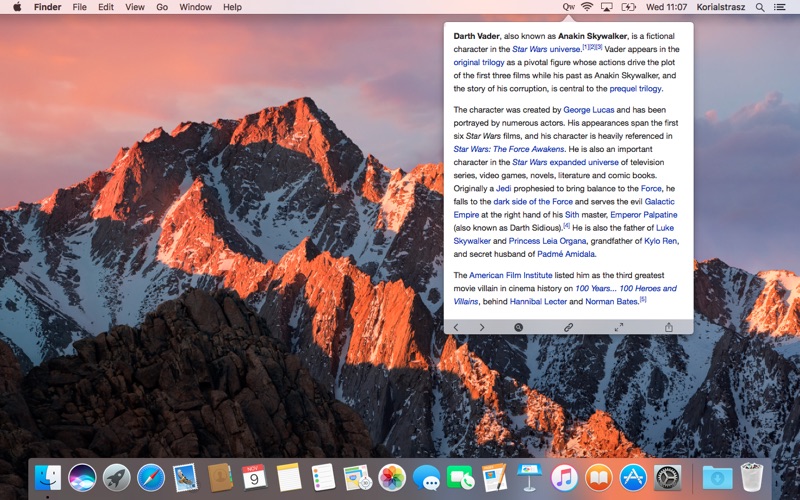Open Reminders in the Dock

[323, 478]
